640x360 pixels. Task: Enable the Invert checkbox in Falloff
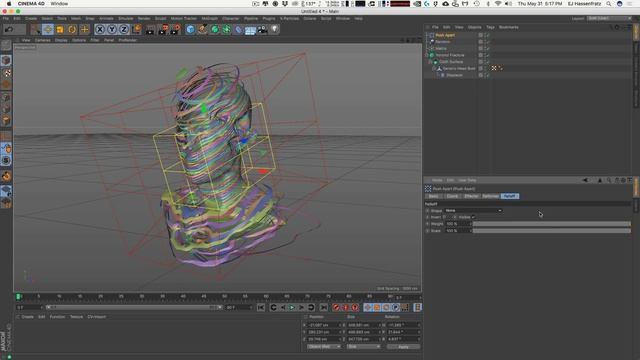[x=445, y=217]
